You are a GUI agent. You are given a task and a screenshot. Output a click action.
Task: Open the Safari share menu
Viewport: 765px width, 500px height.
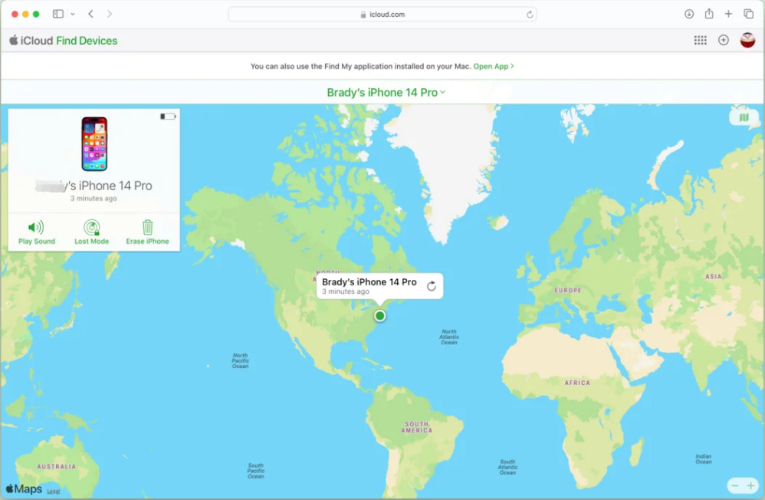[709, 14]
